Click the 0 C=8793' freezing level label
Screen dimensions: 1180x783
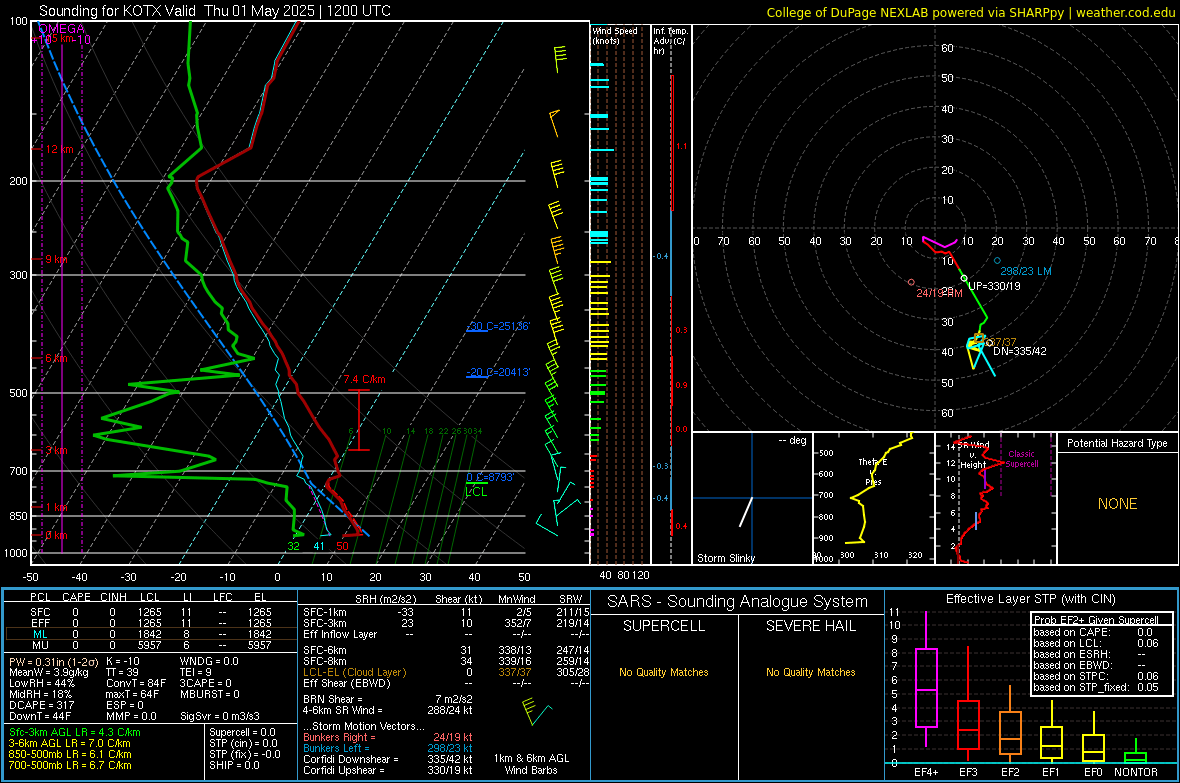pyautogui.click(x=490, y=477)
